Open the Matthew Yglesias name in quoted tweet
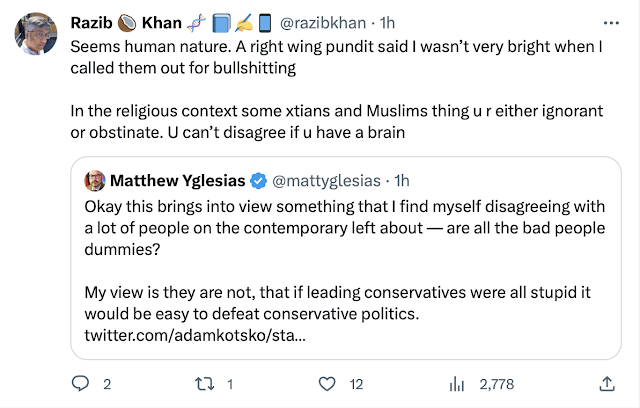Viewport: 640px width, 408px height. pyautogui.click(x=178, y=181)
